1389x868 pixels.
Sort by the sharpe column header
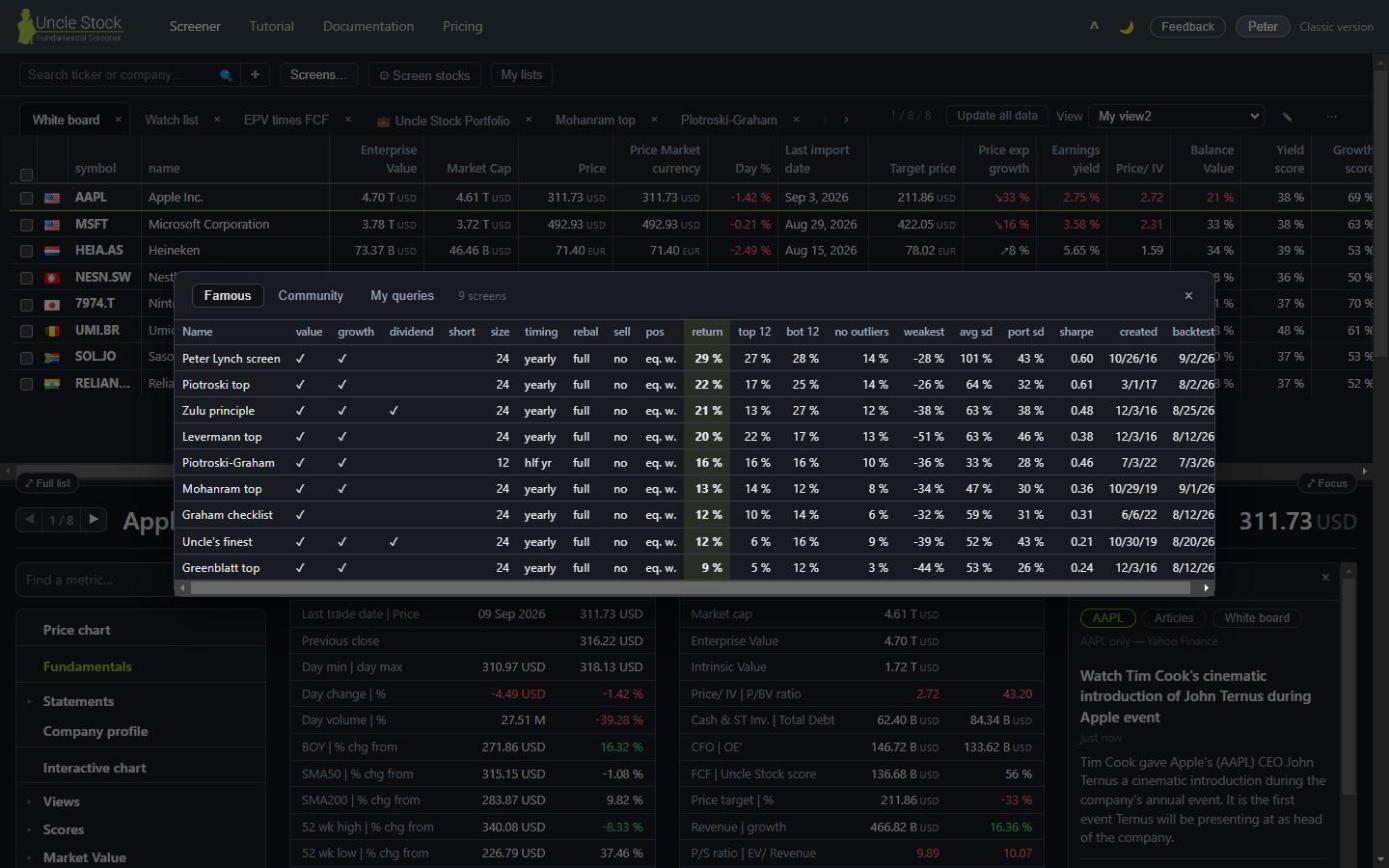coord(1076,332)
